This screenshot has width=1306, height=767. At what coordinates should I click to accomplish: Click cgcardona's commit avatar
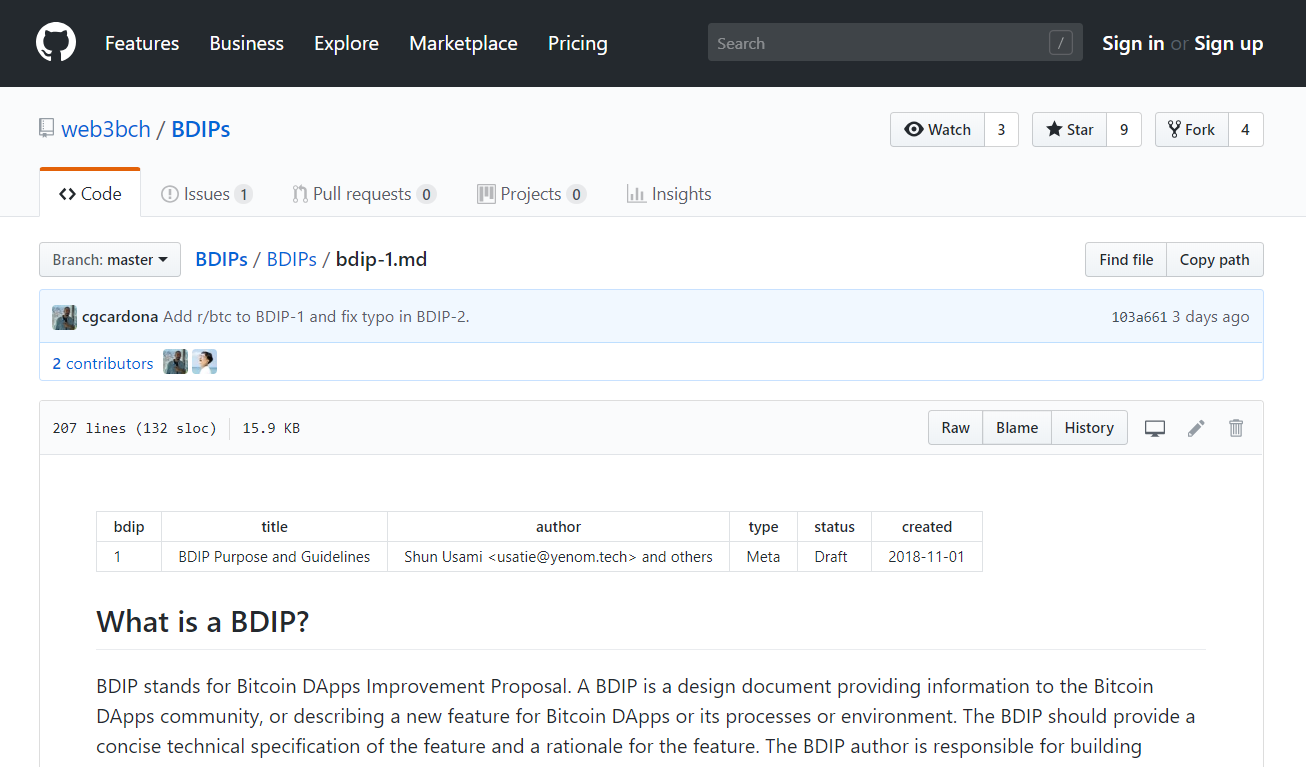tap(64, 317)
